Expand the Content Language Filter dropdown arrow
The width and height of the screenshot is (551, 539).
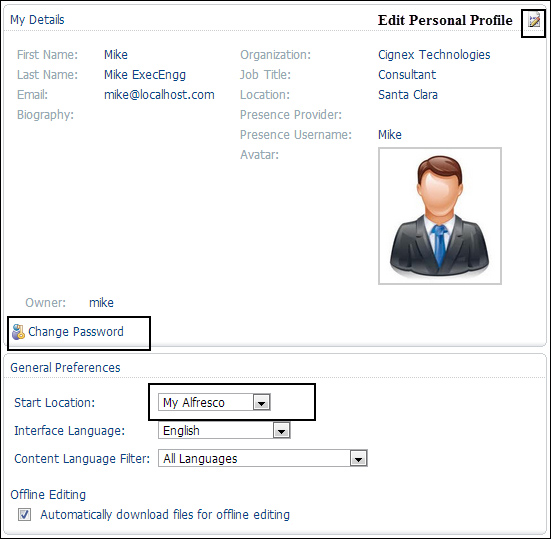(x=358, y=459)
